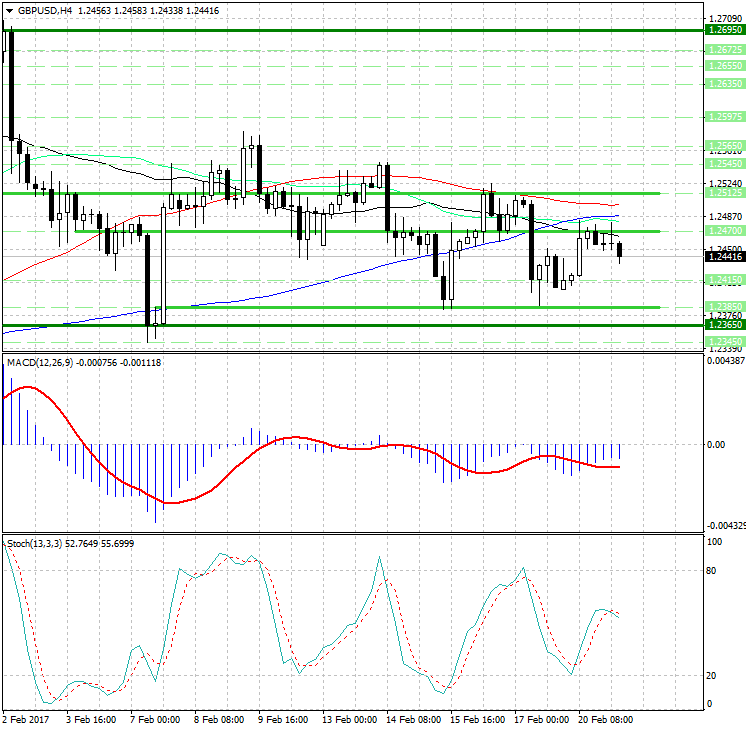This screenshot has width=746, height=731.
Task: Select the 1.24150 support price tag
Action: [724, 281]
